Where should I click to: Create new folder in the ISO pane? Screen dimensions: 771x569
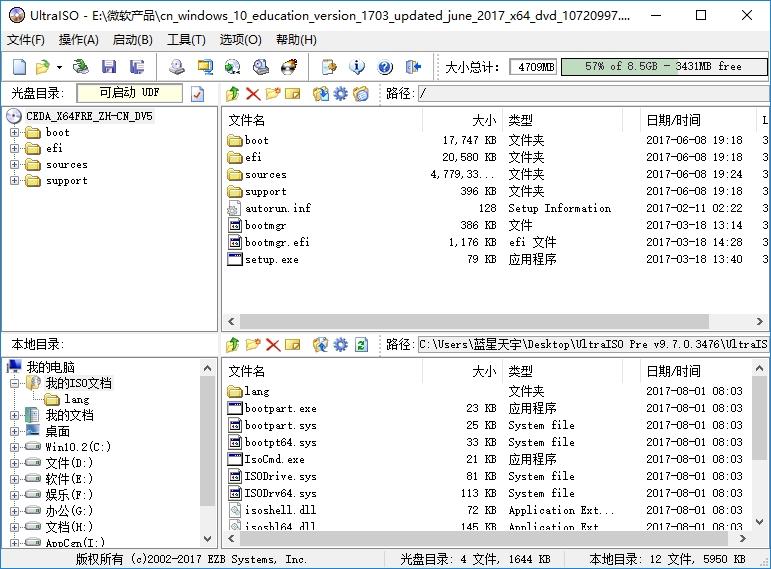tap(273, 93)
